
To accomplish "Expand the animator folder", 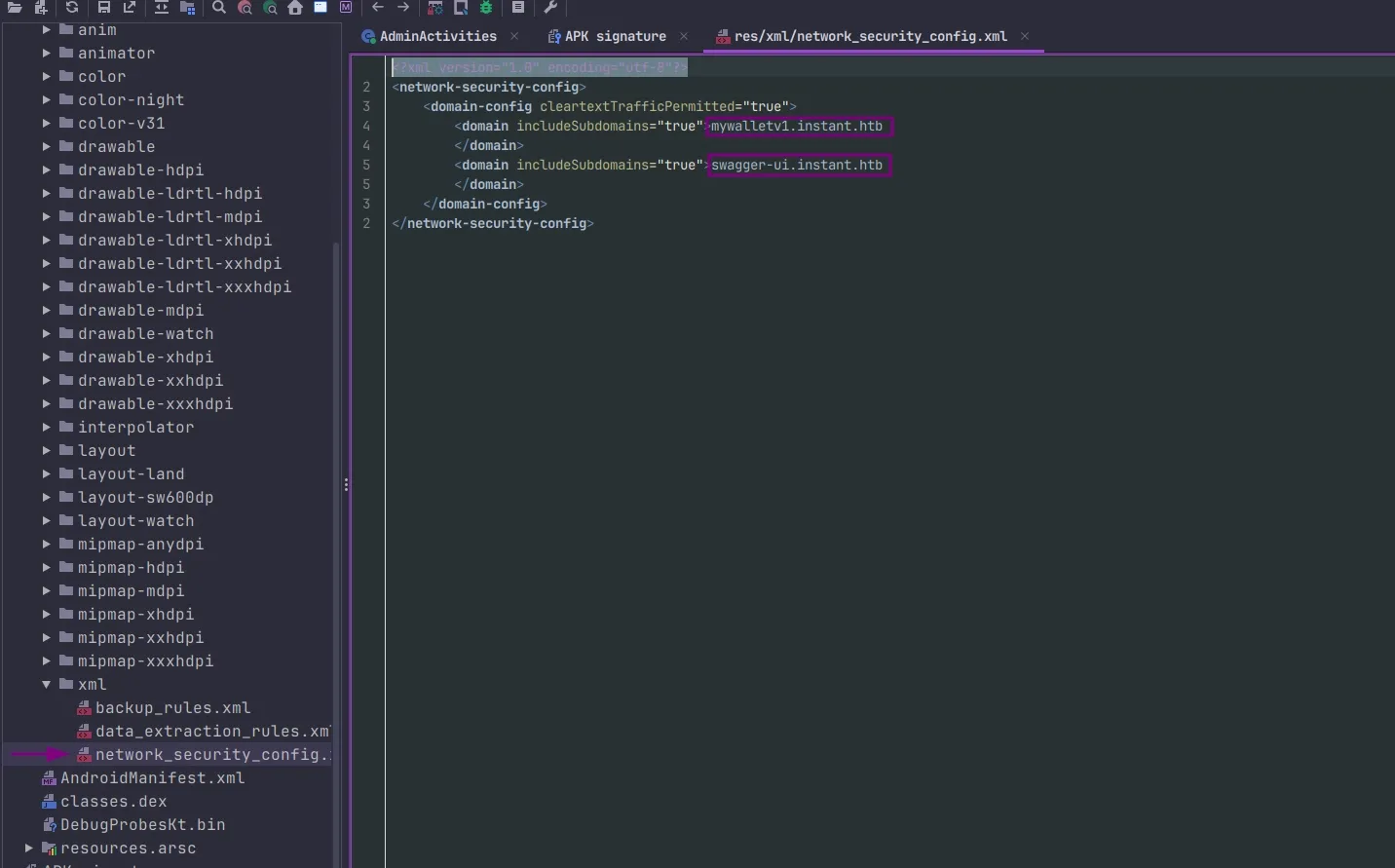I will tap(46, 53).
